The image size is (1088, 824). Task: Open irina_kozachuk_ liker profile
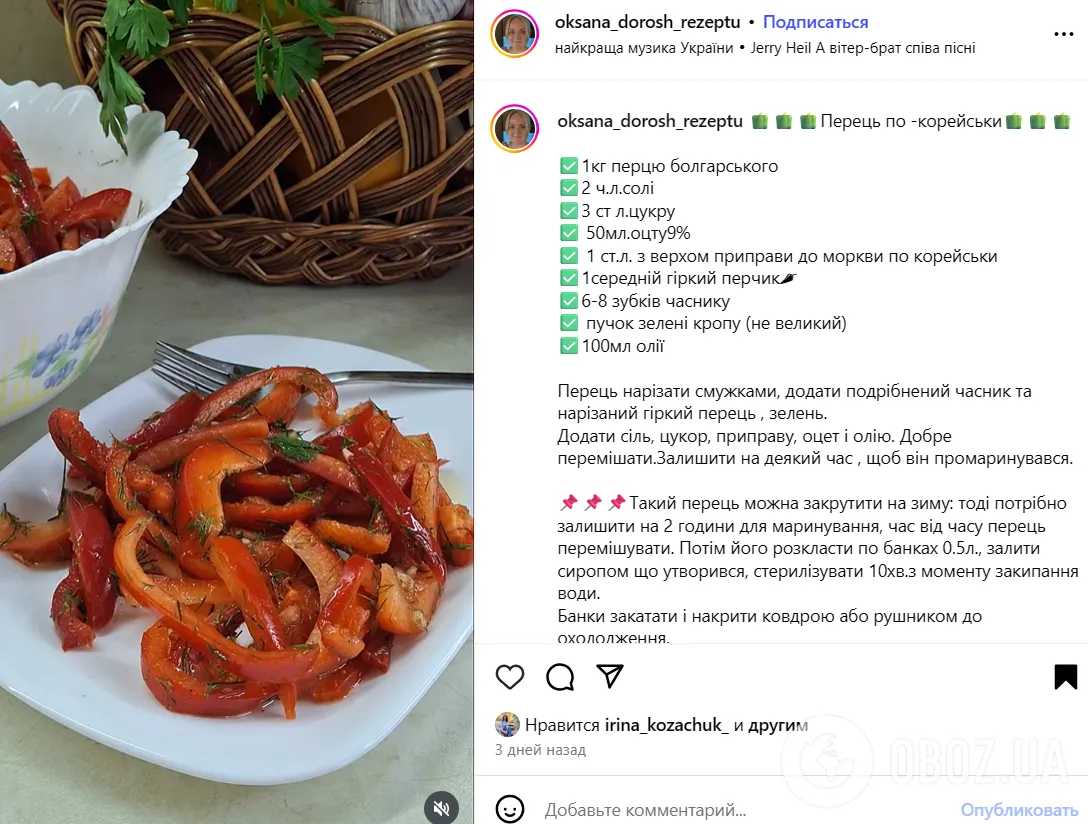(667, 725)
